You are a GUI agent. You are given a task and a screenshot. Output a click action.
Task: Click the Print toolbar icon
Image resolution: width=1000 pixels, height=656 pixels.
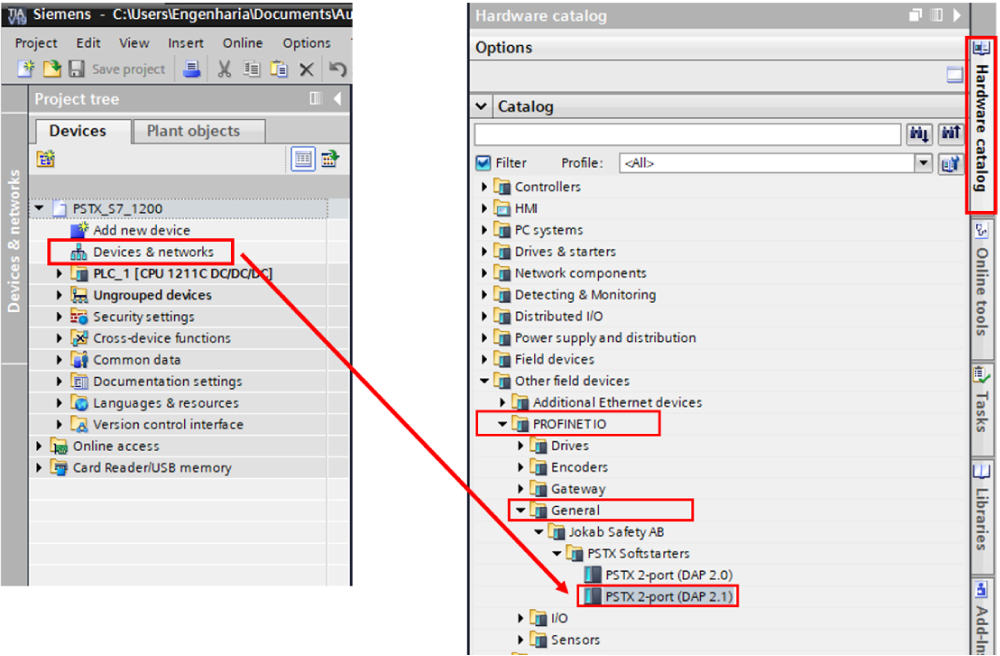point(191,68)
